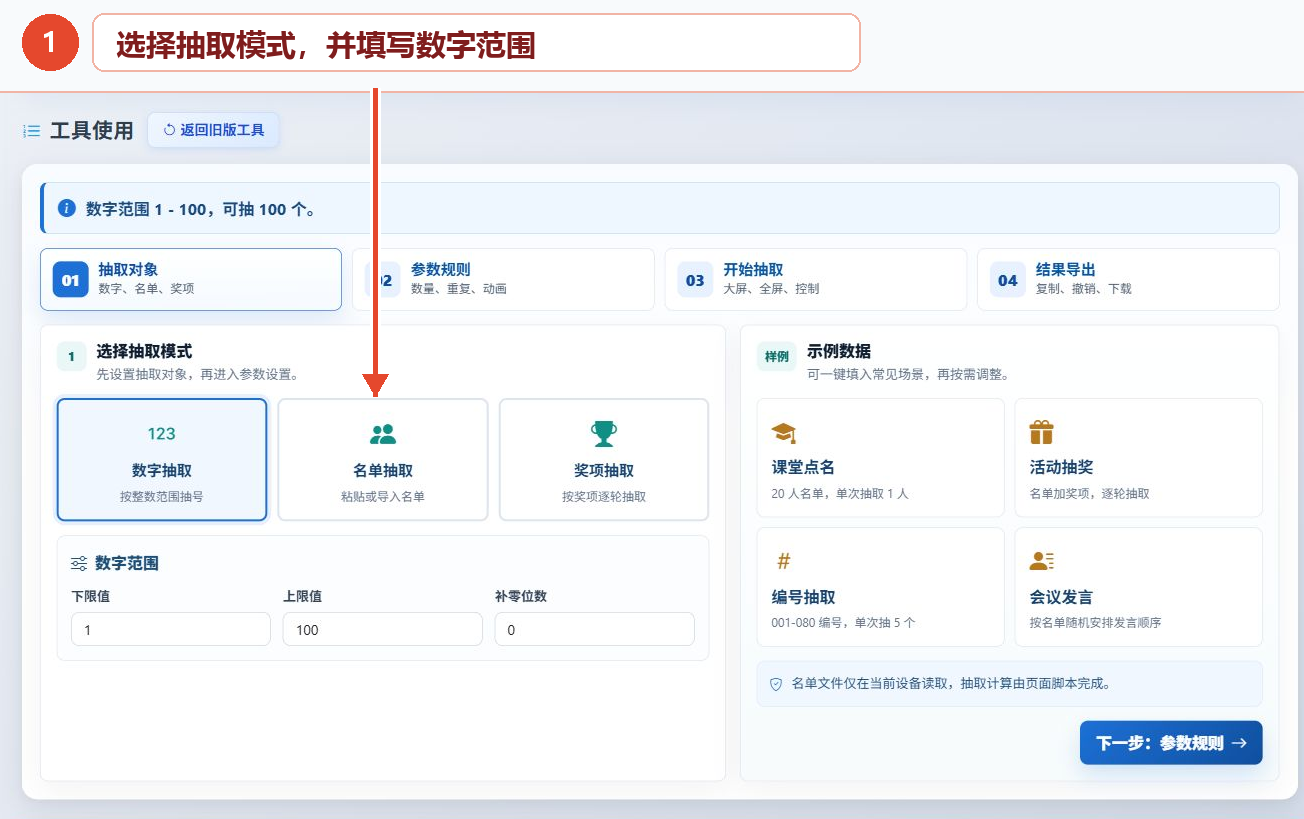Click the people icon for 名单抽取
Viewport: 1304px width, 819px height.
[x=383, y=434]
